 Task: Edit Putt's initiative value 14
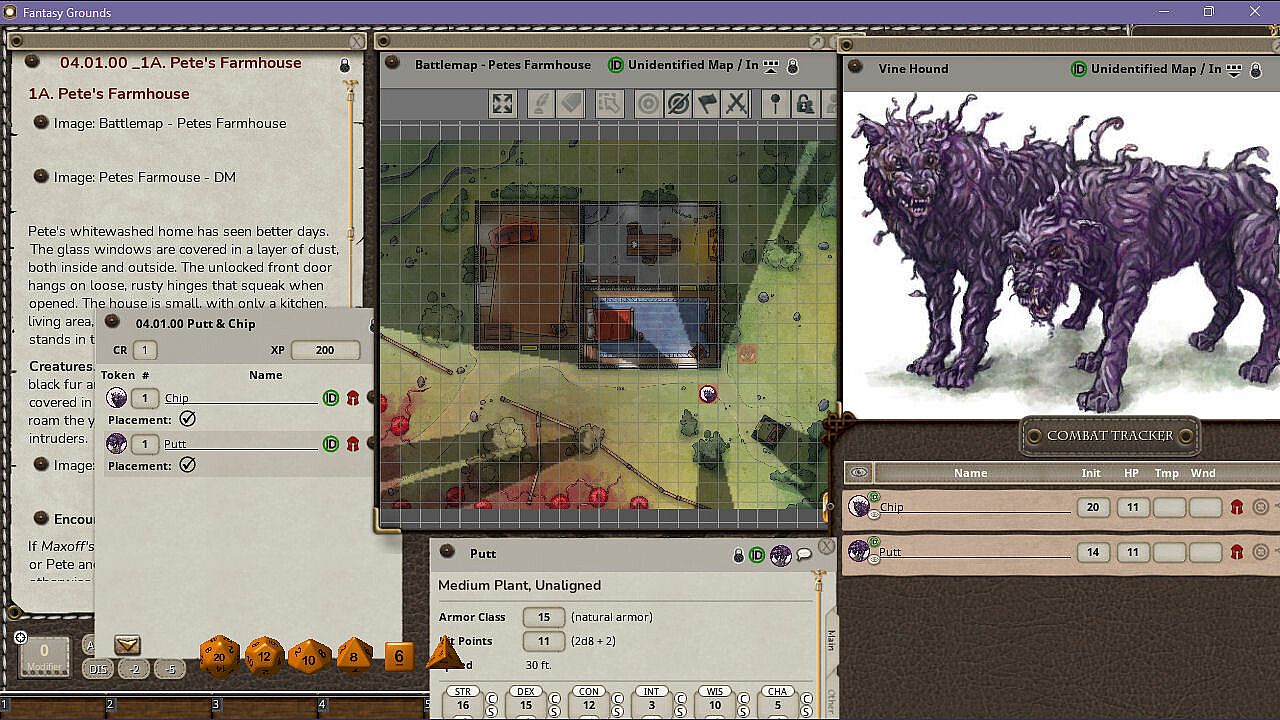click(x=1093, y=552)
